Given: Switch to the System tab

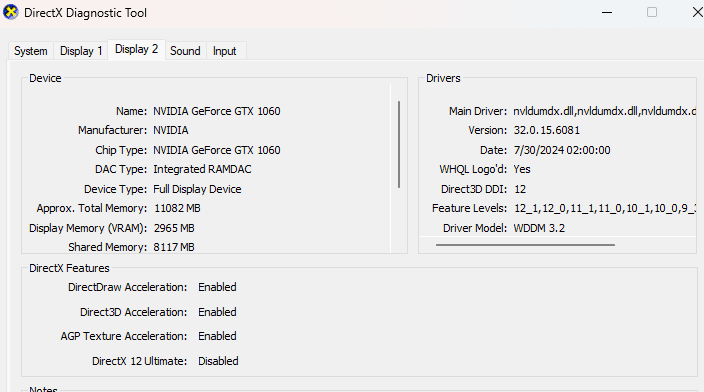Looking at the screenshot, I should 31,51.
